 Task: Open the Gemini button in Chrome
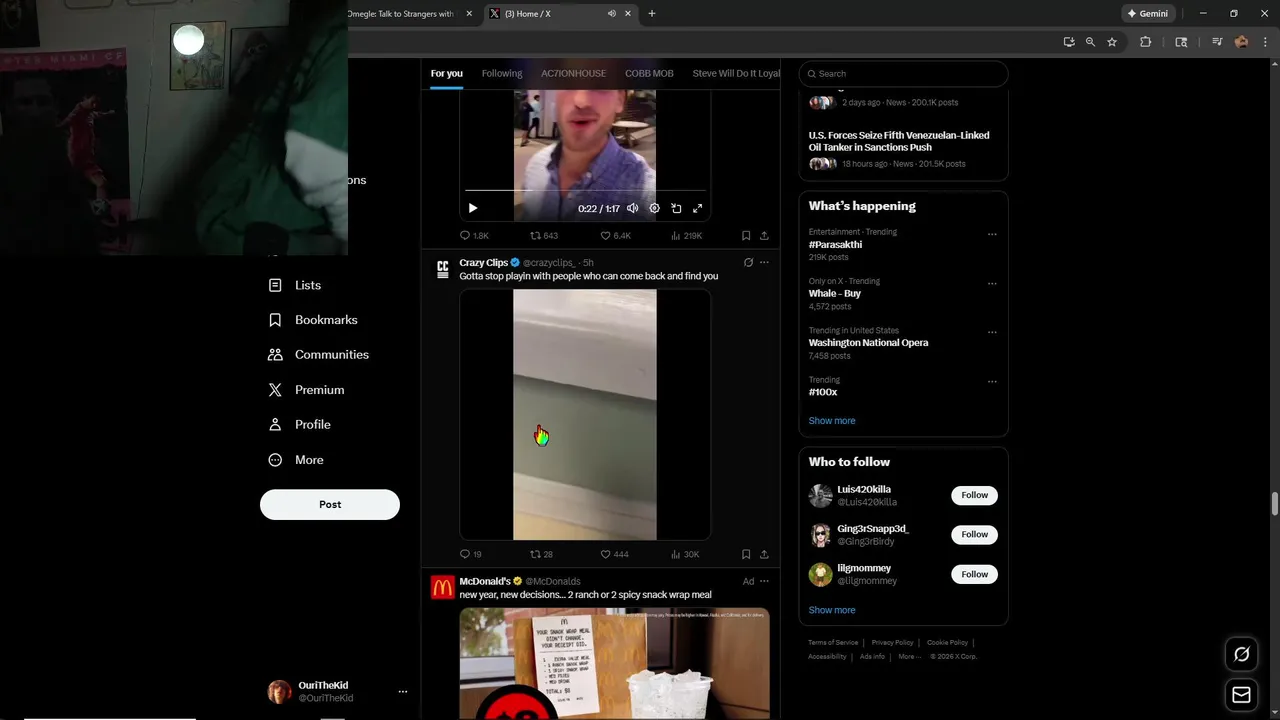(1148, 14)
